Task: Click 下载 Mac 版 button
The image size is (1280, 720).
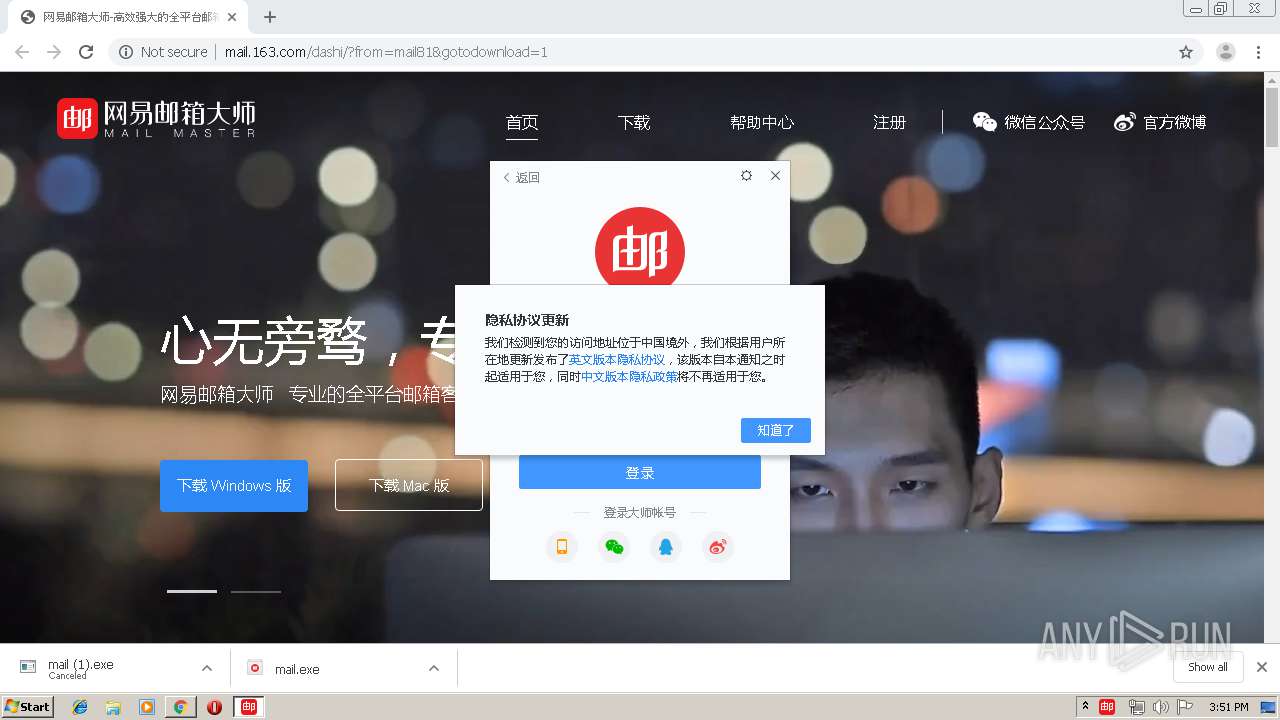Action: [409, 485]
